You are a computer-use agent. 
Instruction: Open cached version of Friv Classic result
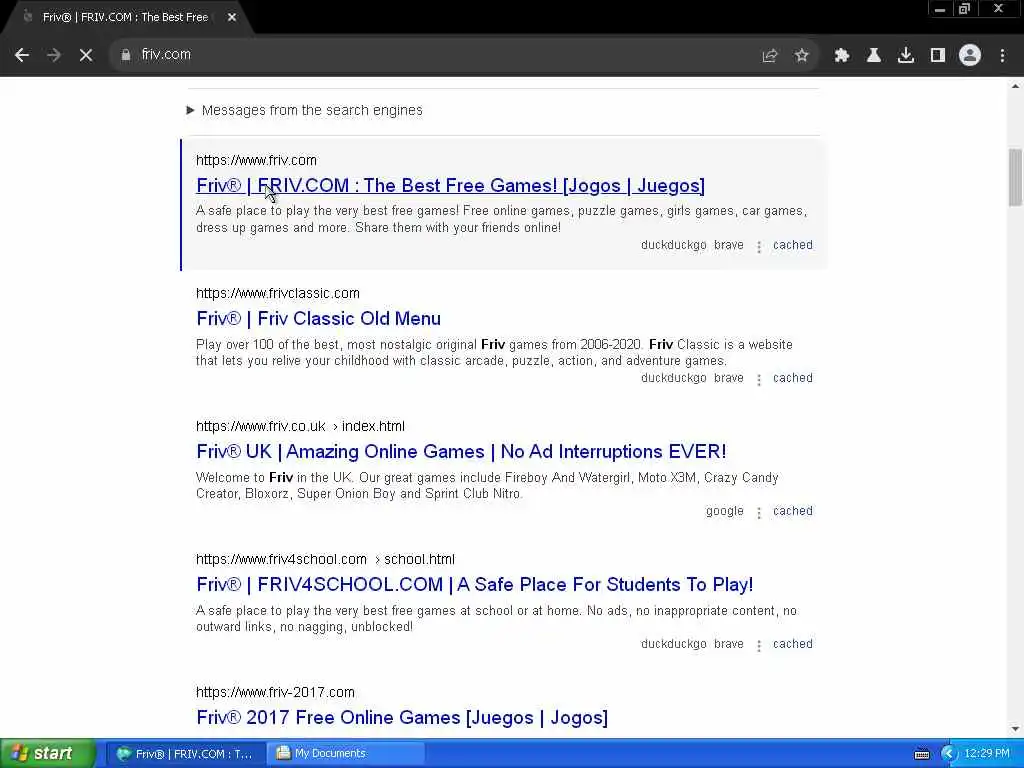coord(793,378)
